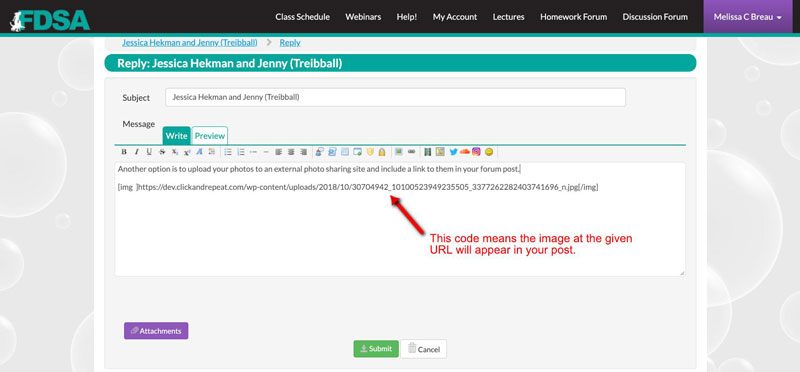Viewport: 800px width, 372px height.
Task: Embed an Instagram post
Action: (x=476, y=152)
